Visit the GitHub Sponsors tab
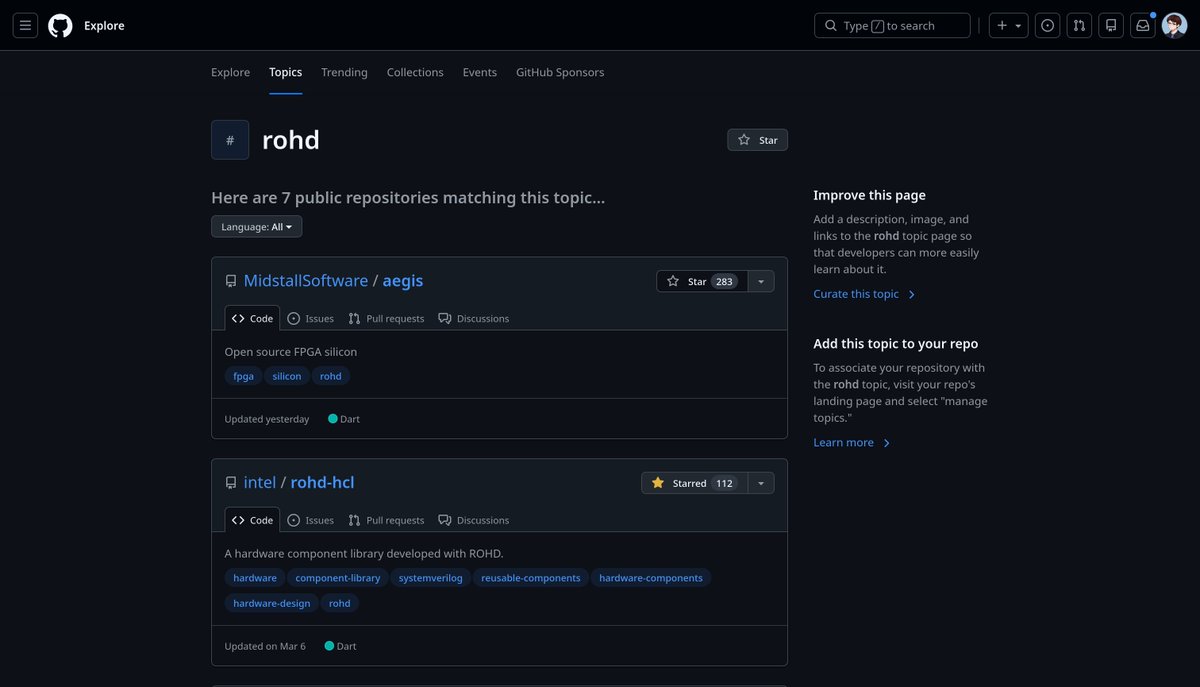The height and width of the screenshot is (687, 1200). [560, 72]
